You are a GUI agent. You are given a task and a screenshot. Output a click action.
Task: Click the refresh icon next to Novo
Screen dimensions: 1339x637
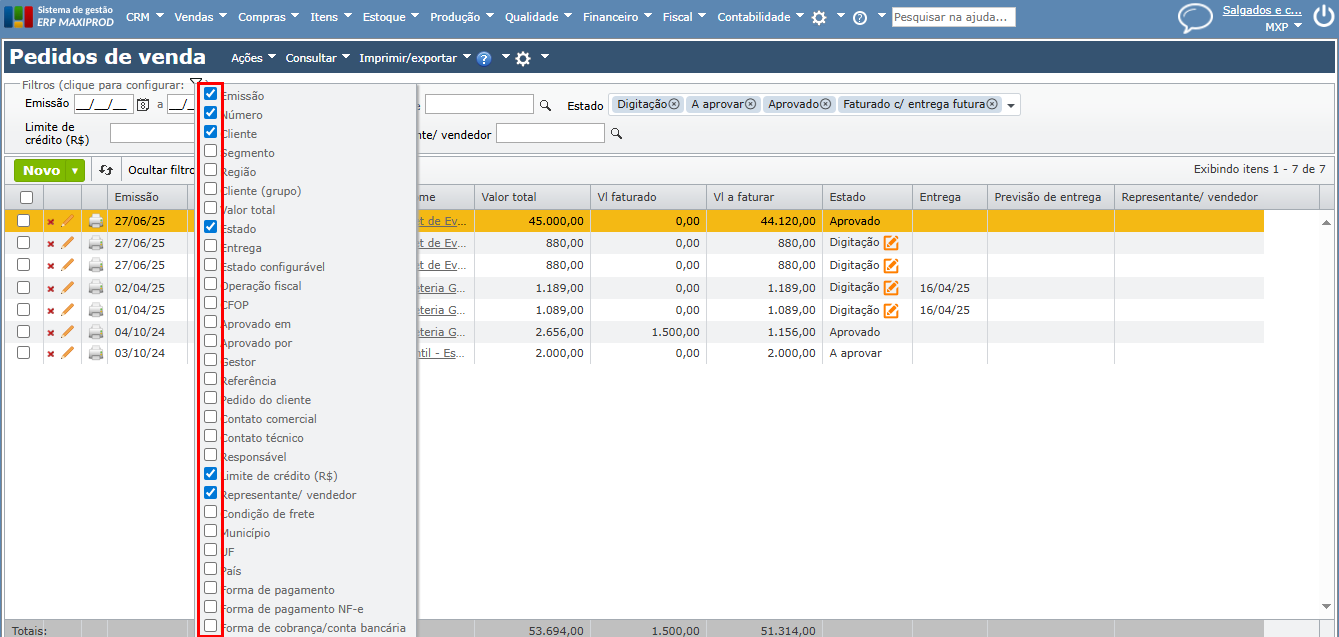pyautogui.click(x=106, y=170)
